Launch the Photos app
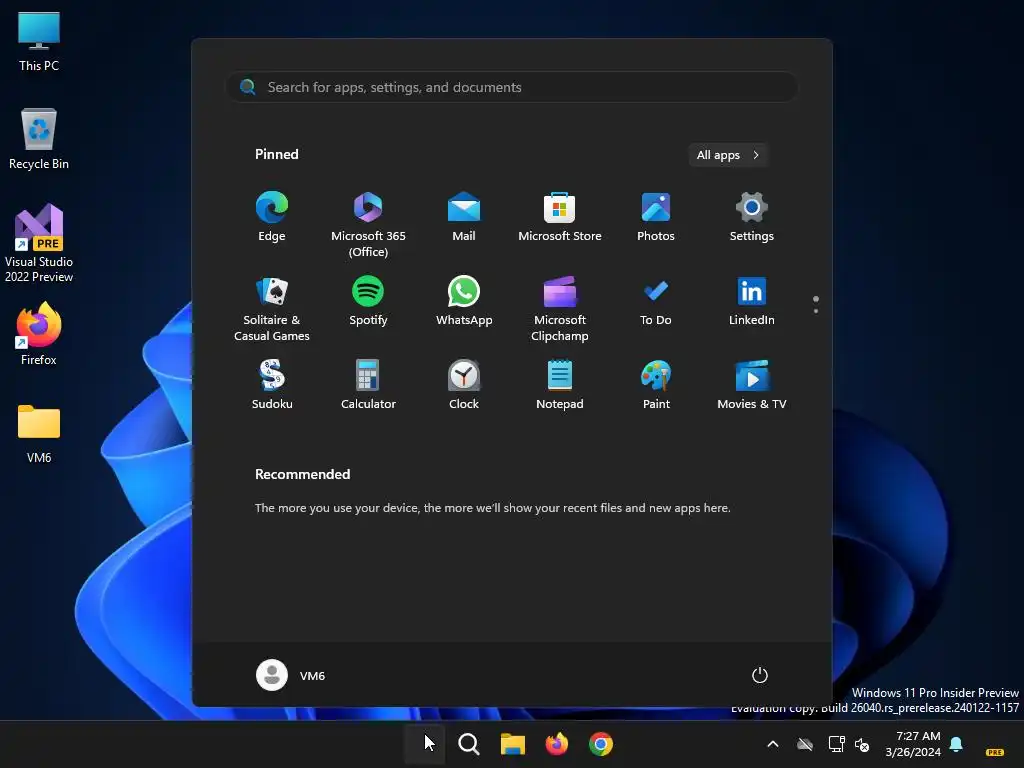Viewport: 1024px width, 768px height. (x=656, y=217)
